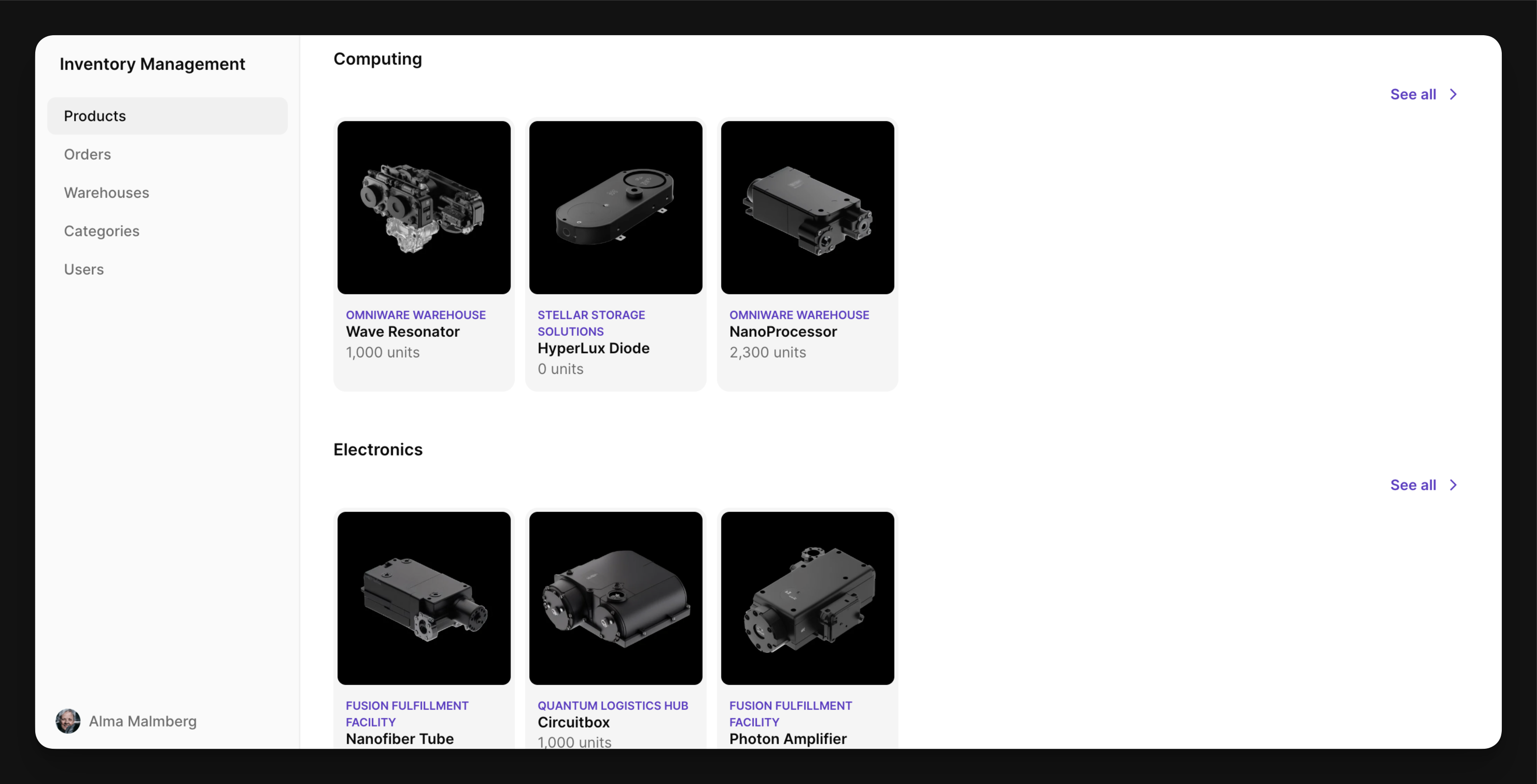Click the Alma Malmberg user name
Viewport: 1537px width, 784px height.
coord(143,721)
